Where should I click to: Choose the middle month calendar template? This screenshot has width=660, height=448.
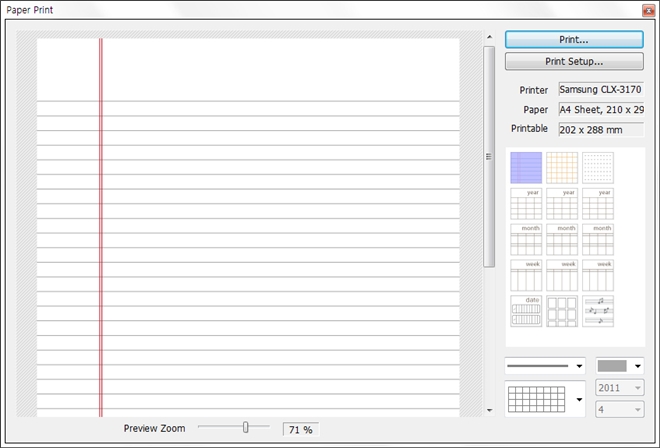point(562,240)
